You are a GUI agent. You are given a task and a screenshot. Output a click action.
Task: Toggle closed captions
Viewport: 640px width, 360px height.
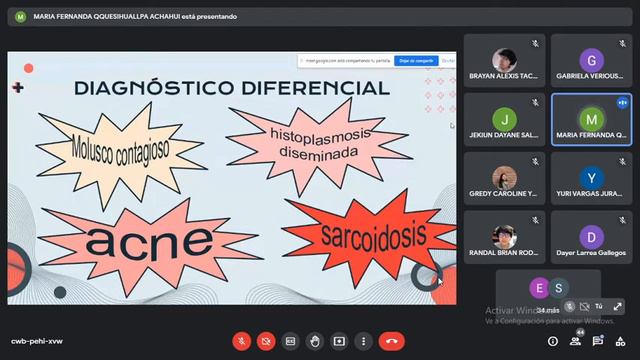click(290, 341)
